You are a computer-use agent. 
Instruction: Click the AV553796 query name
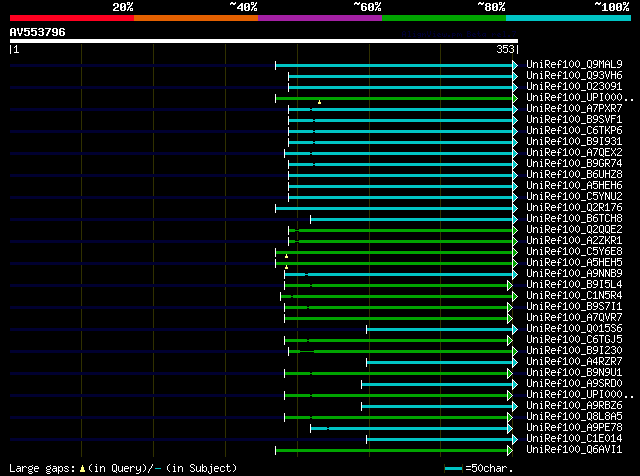38,32
